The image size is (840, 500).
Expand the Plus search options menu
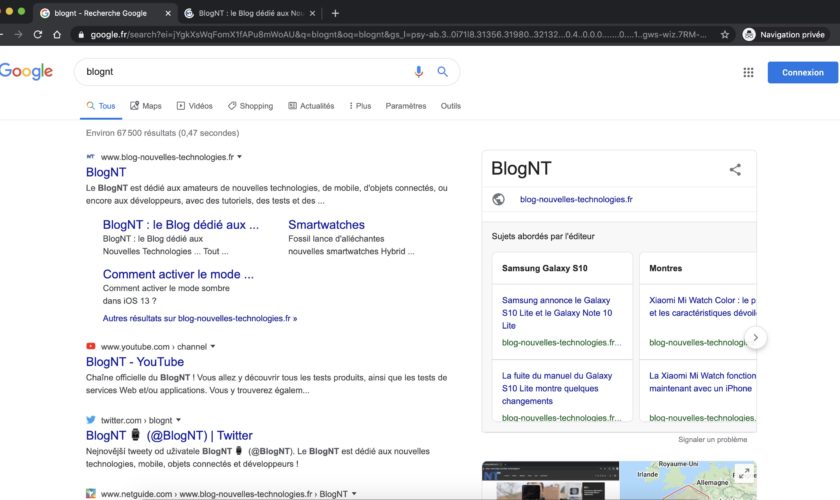pos(358,106)
